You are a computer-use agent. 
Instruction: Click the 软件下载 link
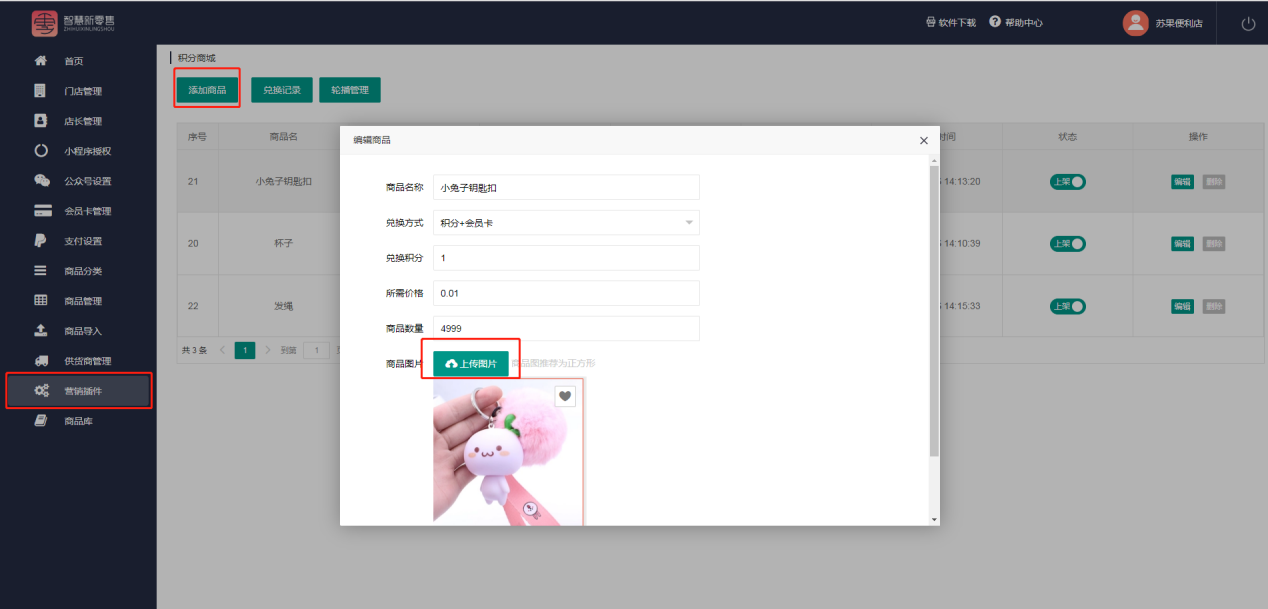950,22
